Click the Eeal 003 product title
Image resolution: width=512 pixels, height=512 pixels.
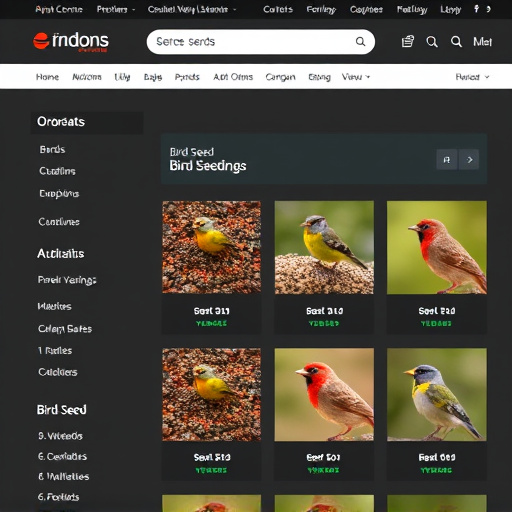(x=437, y=457)
